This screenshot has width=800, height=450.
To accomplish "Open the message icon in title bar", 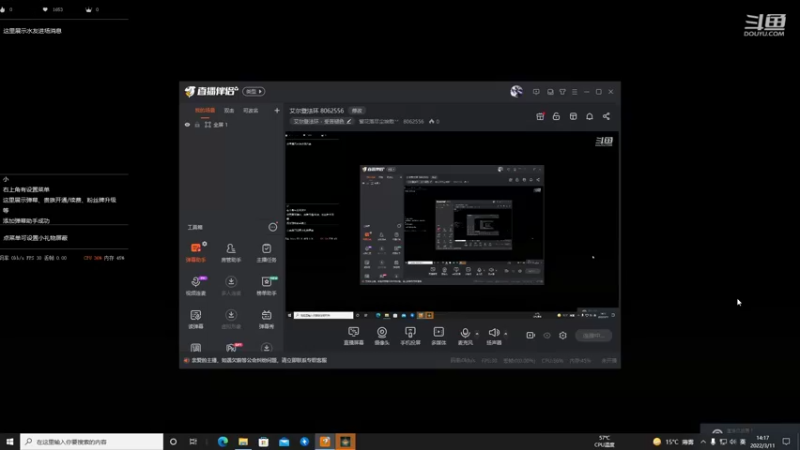I will click(536, 92).
